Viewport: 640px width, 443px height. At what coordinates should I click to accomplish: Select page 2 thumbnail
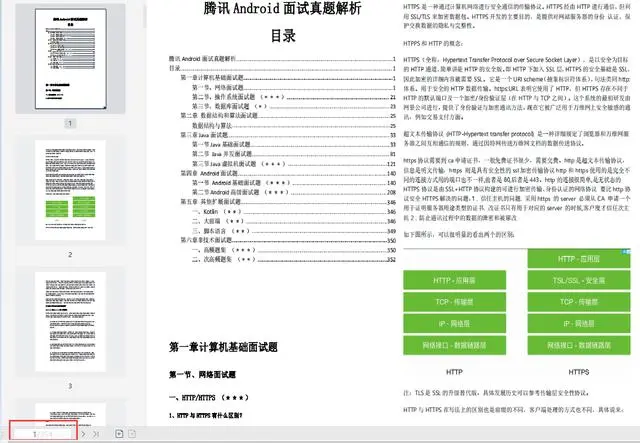(x=70, y=190)
